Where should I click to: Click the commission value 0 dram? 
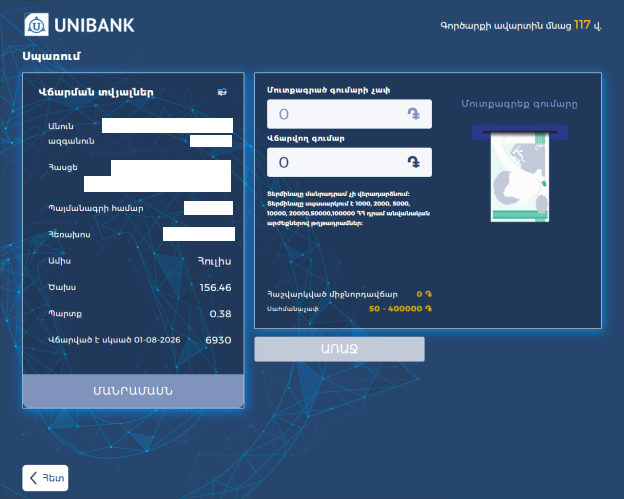click(x=424, y=294)
